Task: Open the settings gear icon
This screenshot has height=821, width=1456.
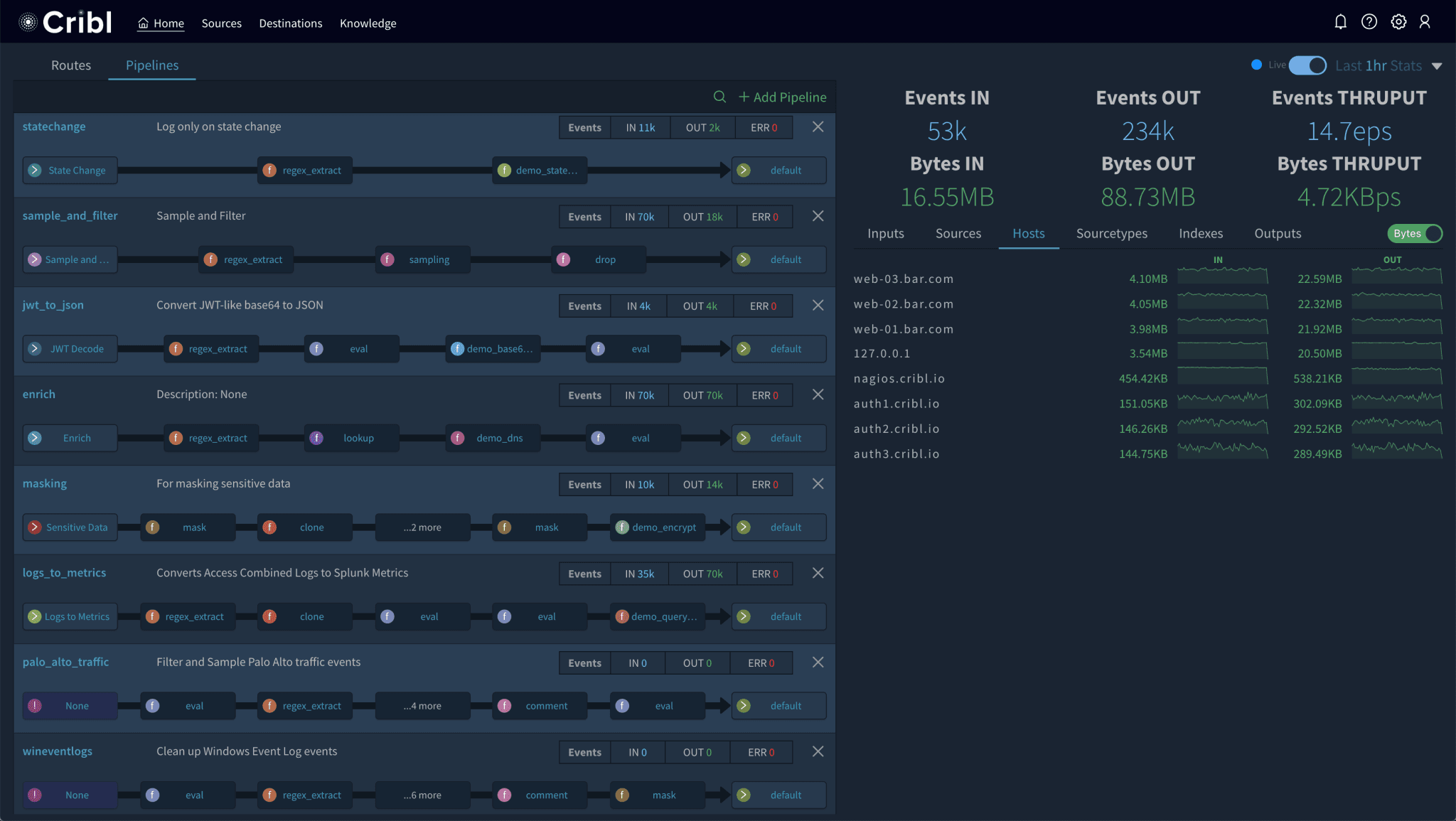Action: [x=1398, y=21]
